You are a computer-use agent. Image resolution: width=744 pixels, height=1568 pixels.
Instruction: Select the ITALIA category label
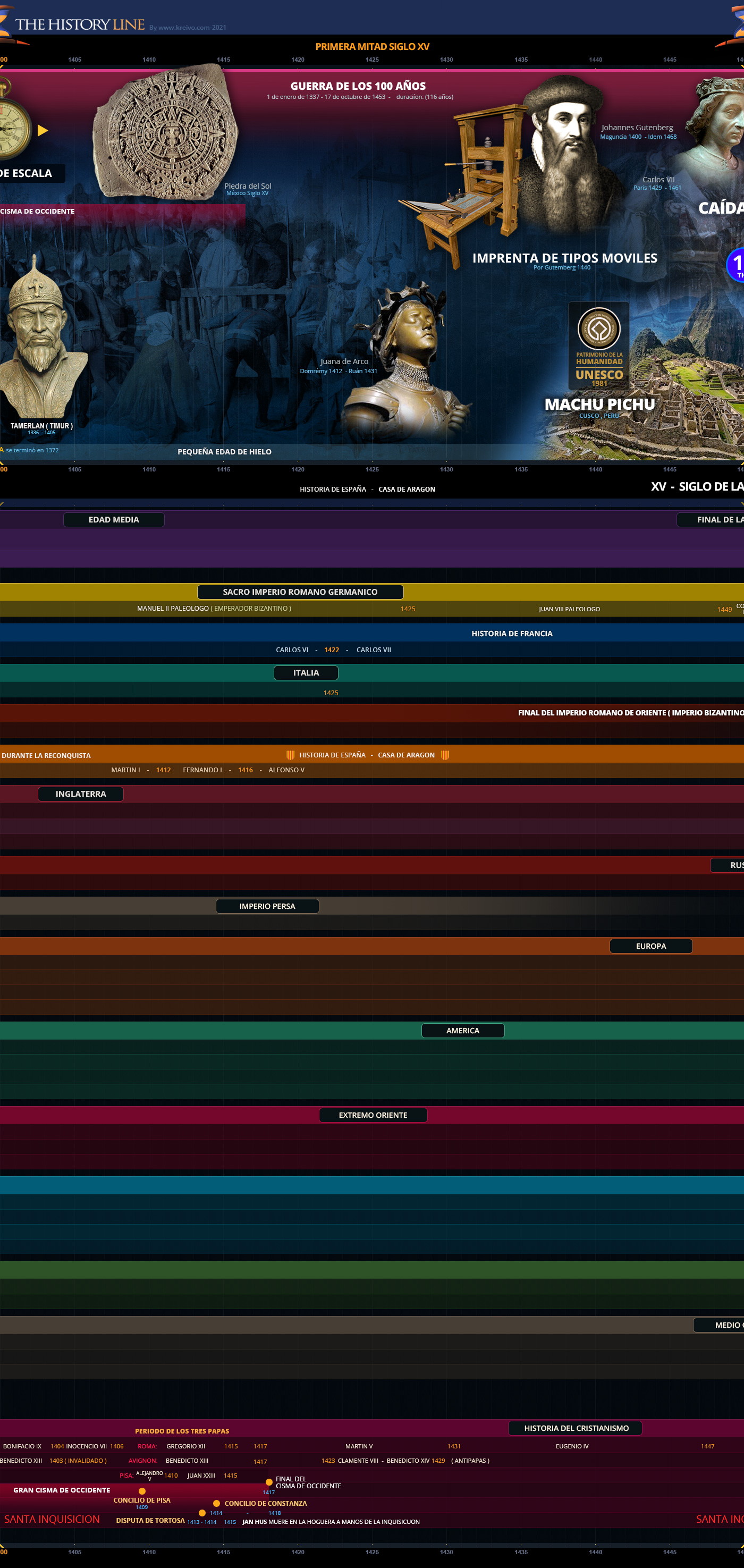[x=306, y=672]
